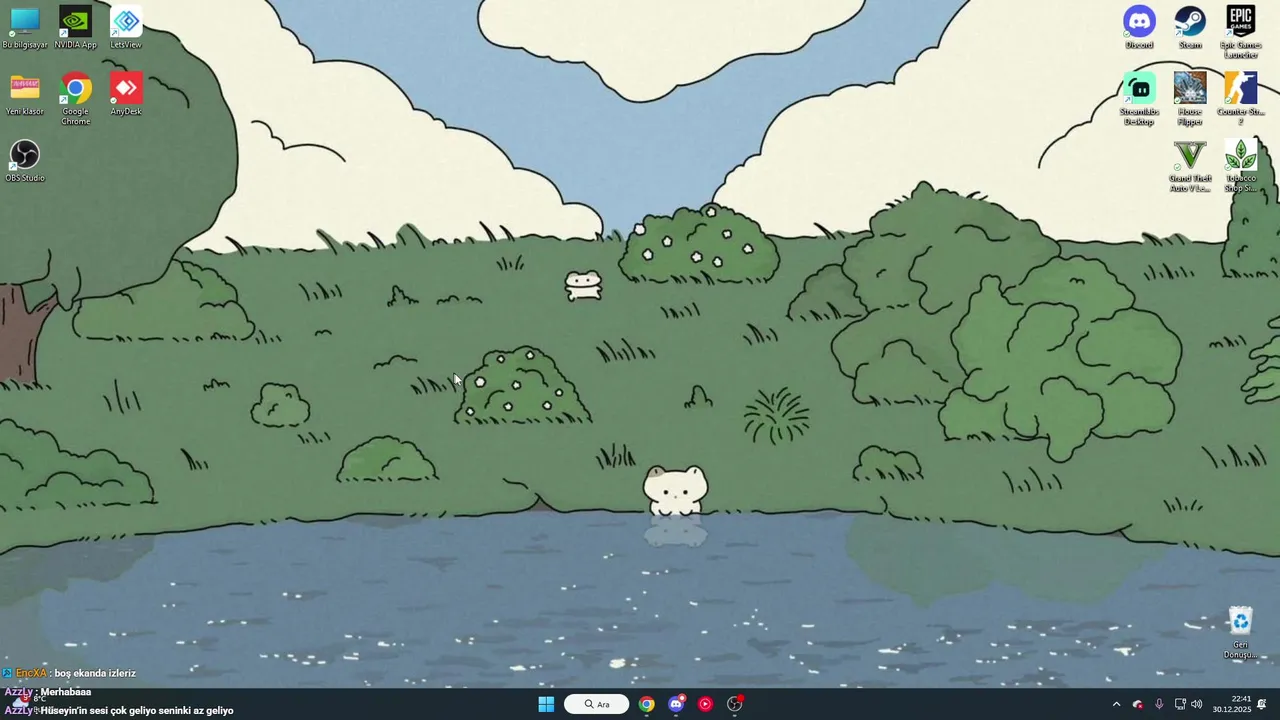Screen dimensions: 1280x720
Task: Select the Yeni klasör folder icon
Action: 25,94
